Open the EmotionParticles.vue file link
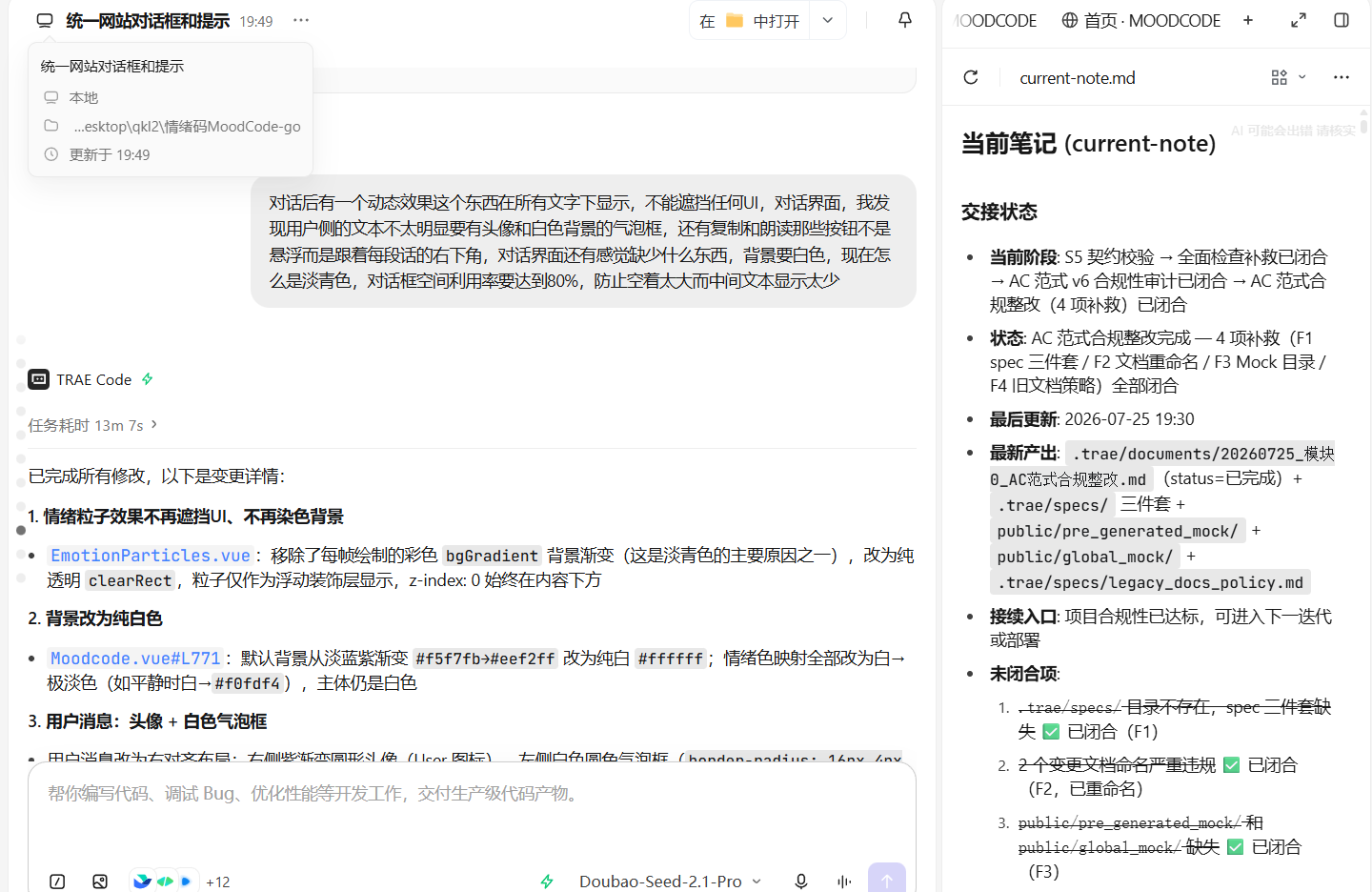1372x892 pixels. pos(151,556)
